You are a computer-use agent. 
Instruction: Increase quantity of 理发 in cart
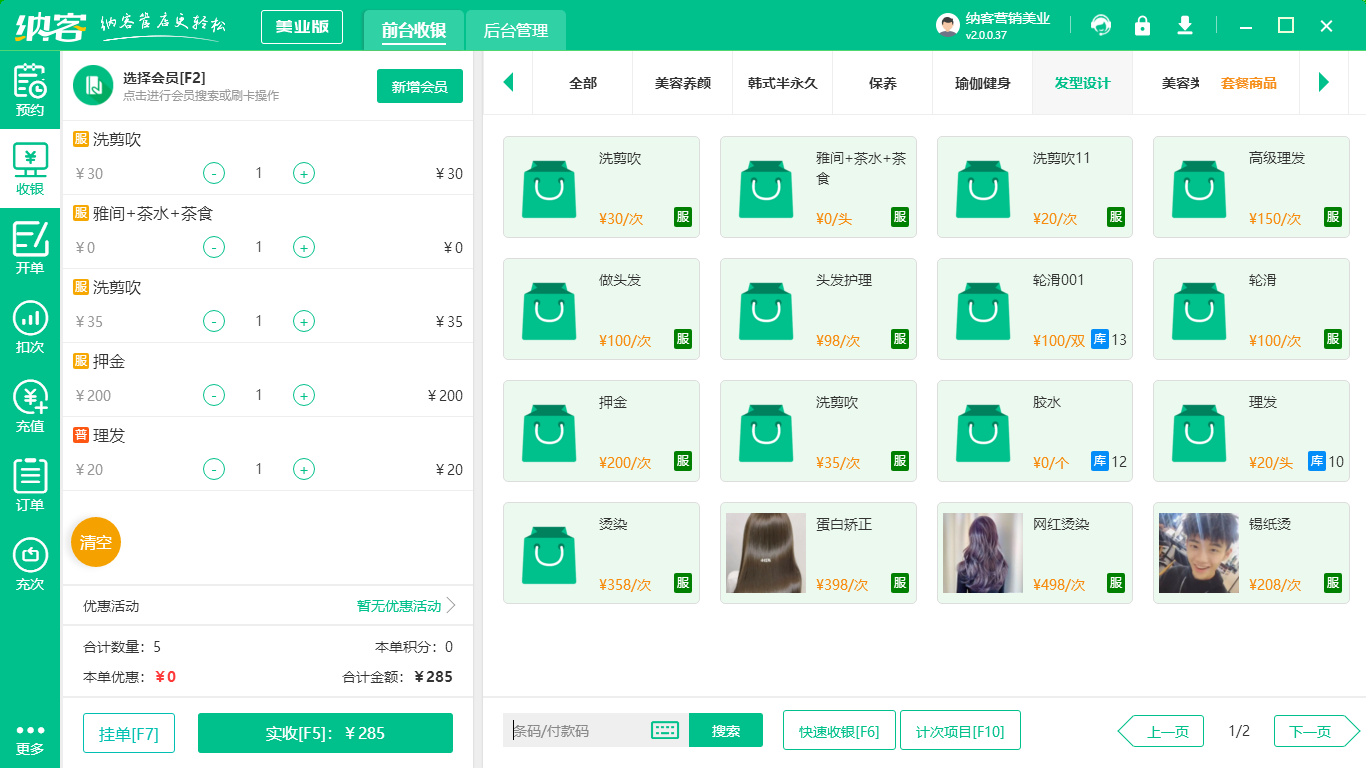(x=304, y=469)
